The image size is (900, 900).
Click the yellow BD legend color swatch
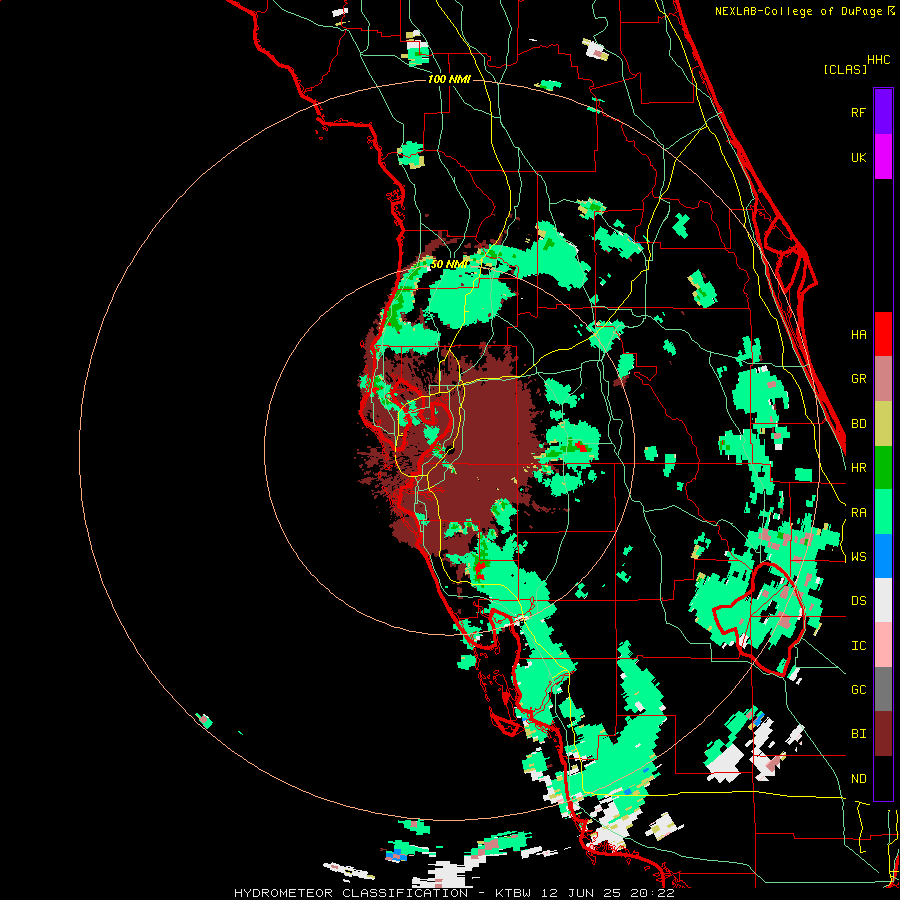883,423
